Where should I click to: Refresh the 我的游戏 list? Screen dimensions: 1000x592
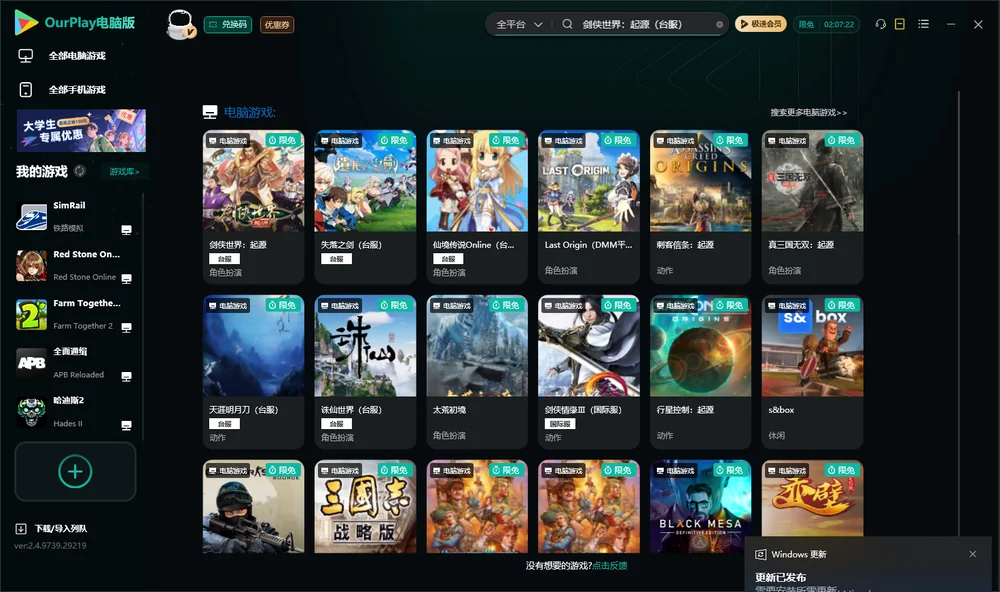[80, 171]
